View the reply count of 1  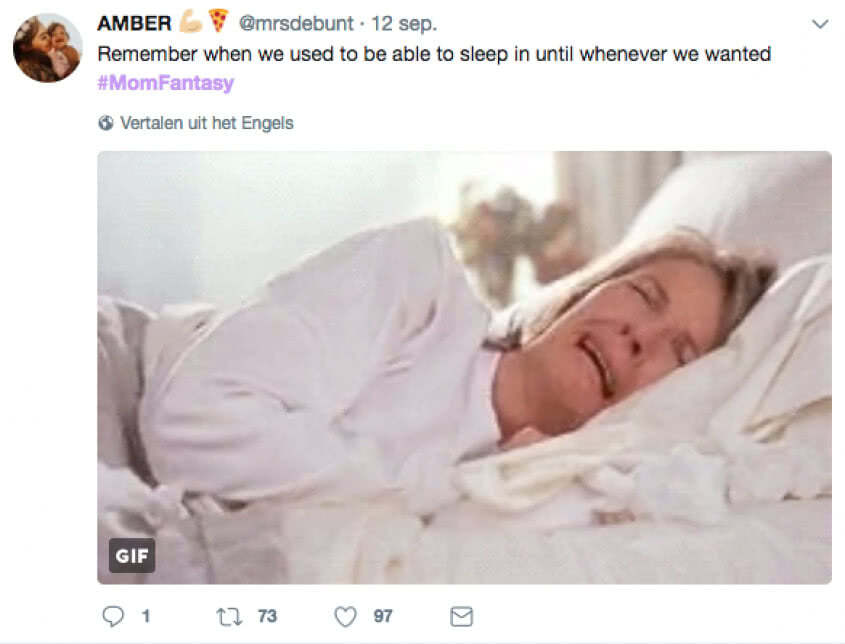(x=146, y=616)
